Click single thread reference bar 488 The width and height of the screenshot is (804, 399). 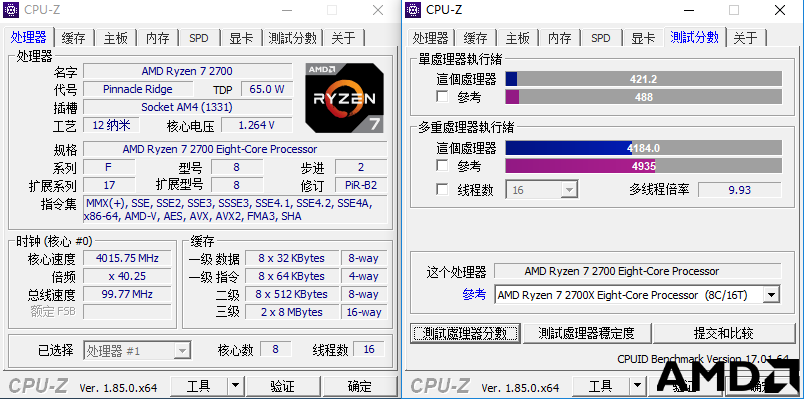644,97
